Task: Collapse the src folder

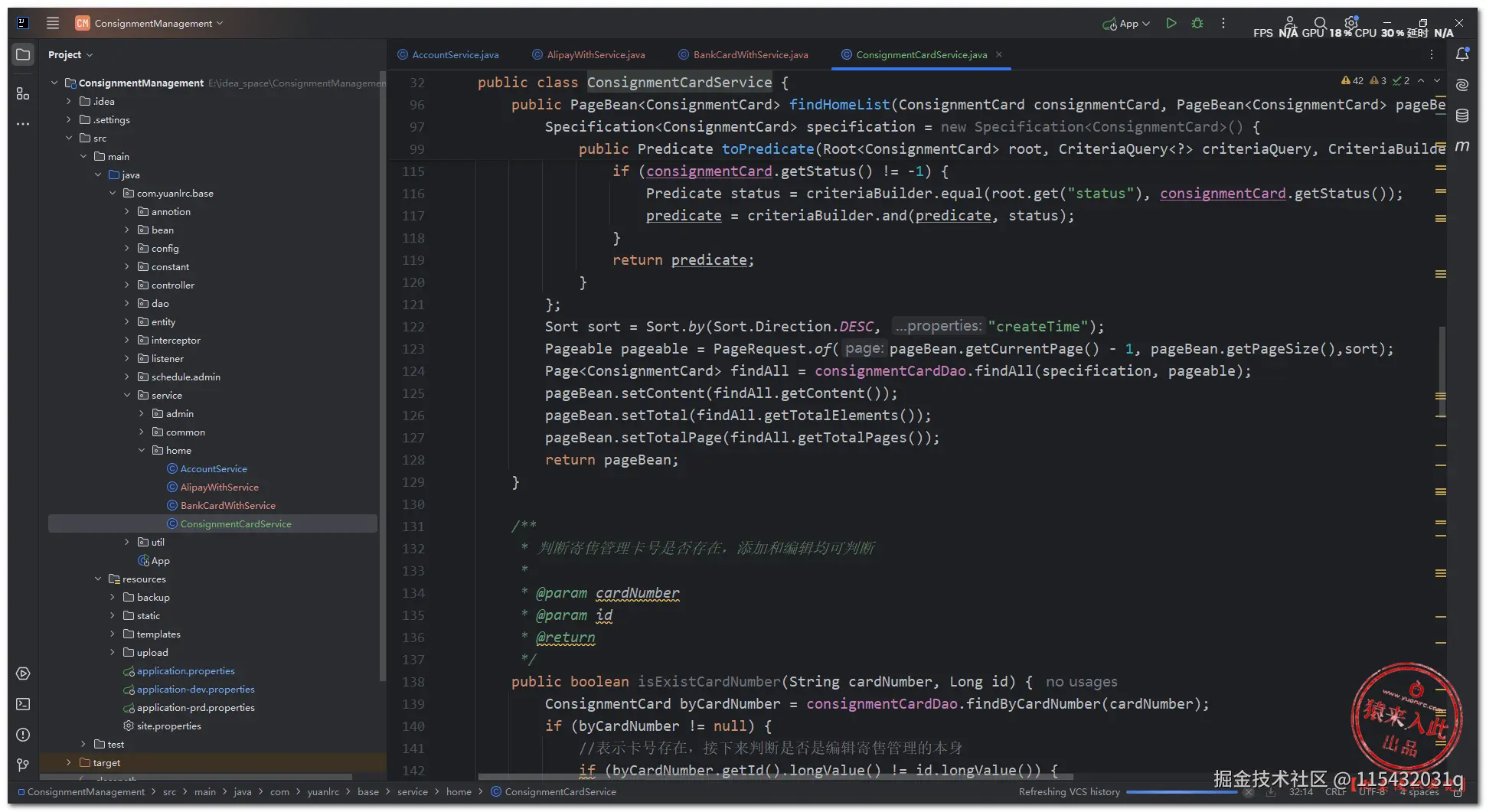Action: point(69,138)
